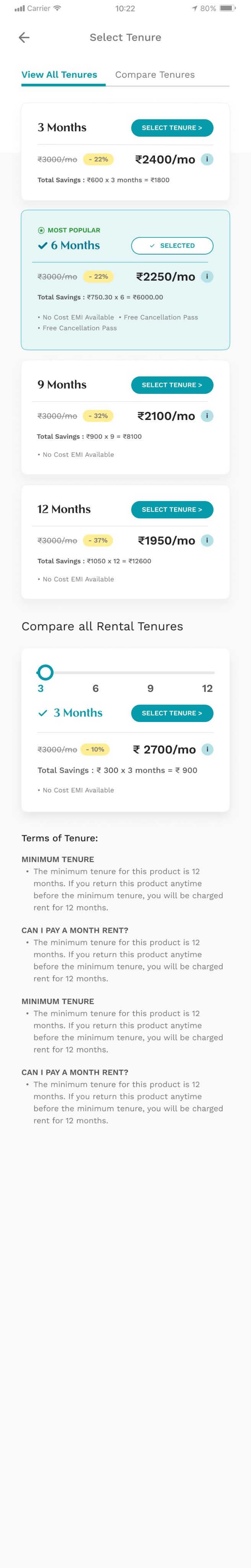Tap the checkmark beside teal 3 Months
The width and height of the screenshot is (251, 1568).
point(42,713)
